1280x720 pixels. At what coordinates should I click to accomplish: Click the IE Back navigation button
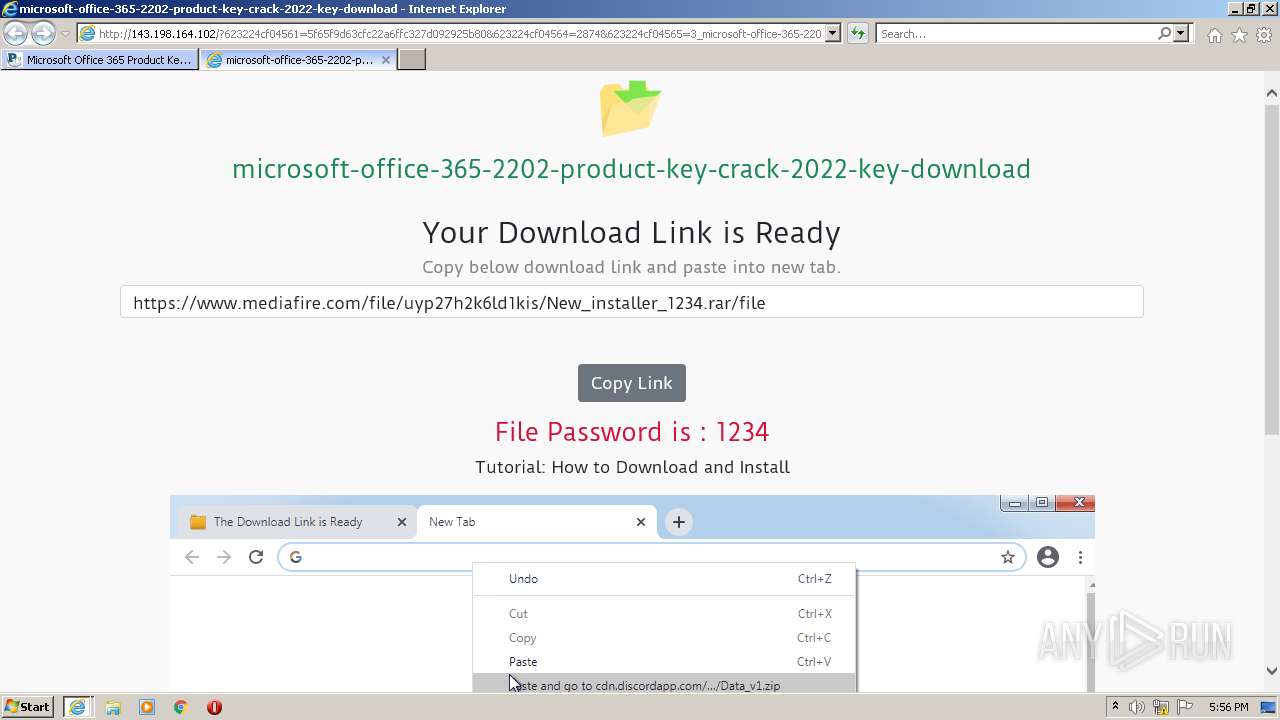(x=16, y=33)
